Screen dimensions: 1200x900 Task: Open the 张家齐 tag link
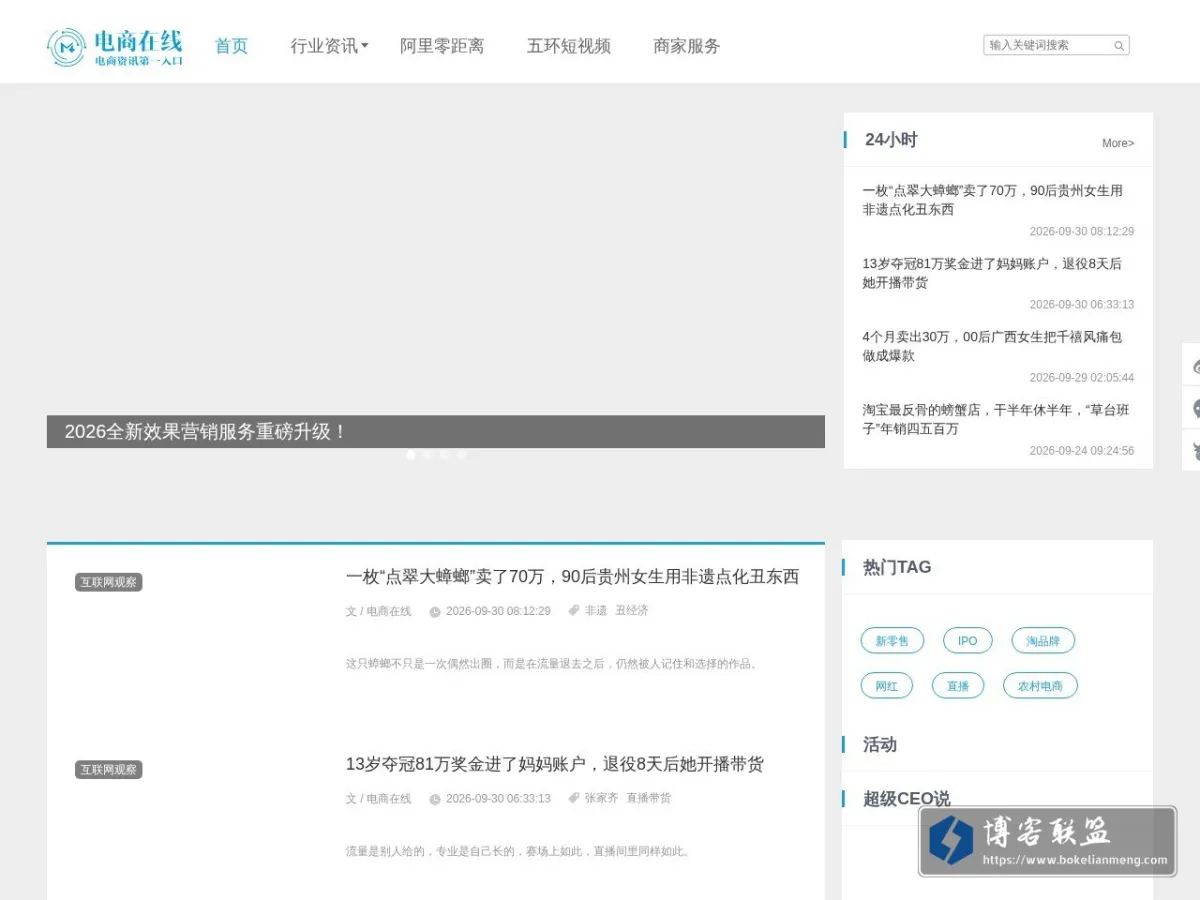[x=602, y=798]
